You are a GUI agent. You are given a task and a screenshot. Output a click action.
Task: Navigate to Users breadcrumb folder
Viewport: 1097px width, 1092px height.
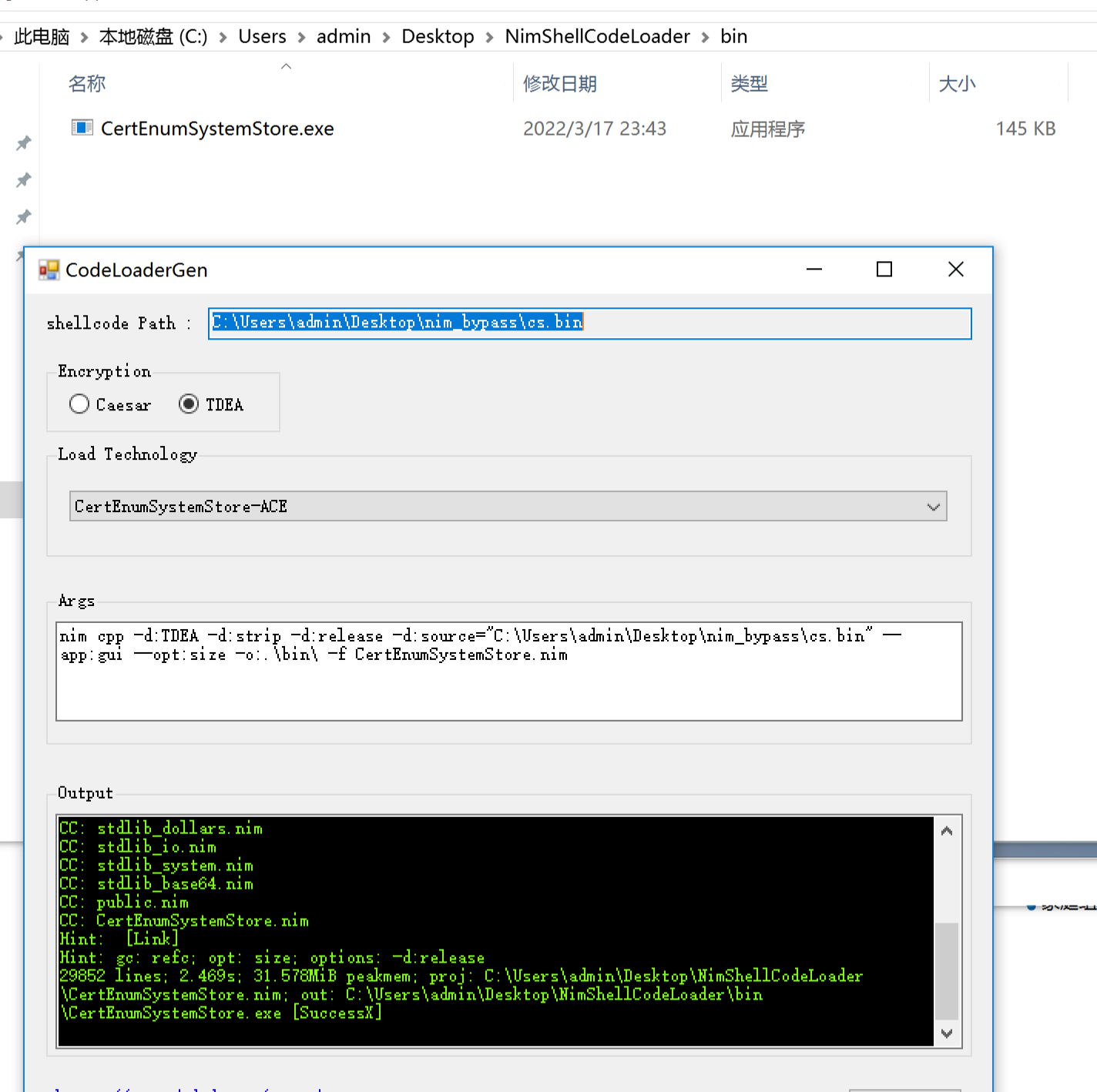(x=262, y=36)
